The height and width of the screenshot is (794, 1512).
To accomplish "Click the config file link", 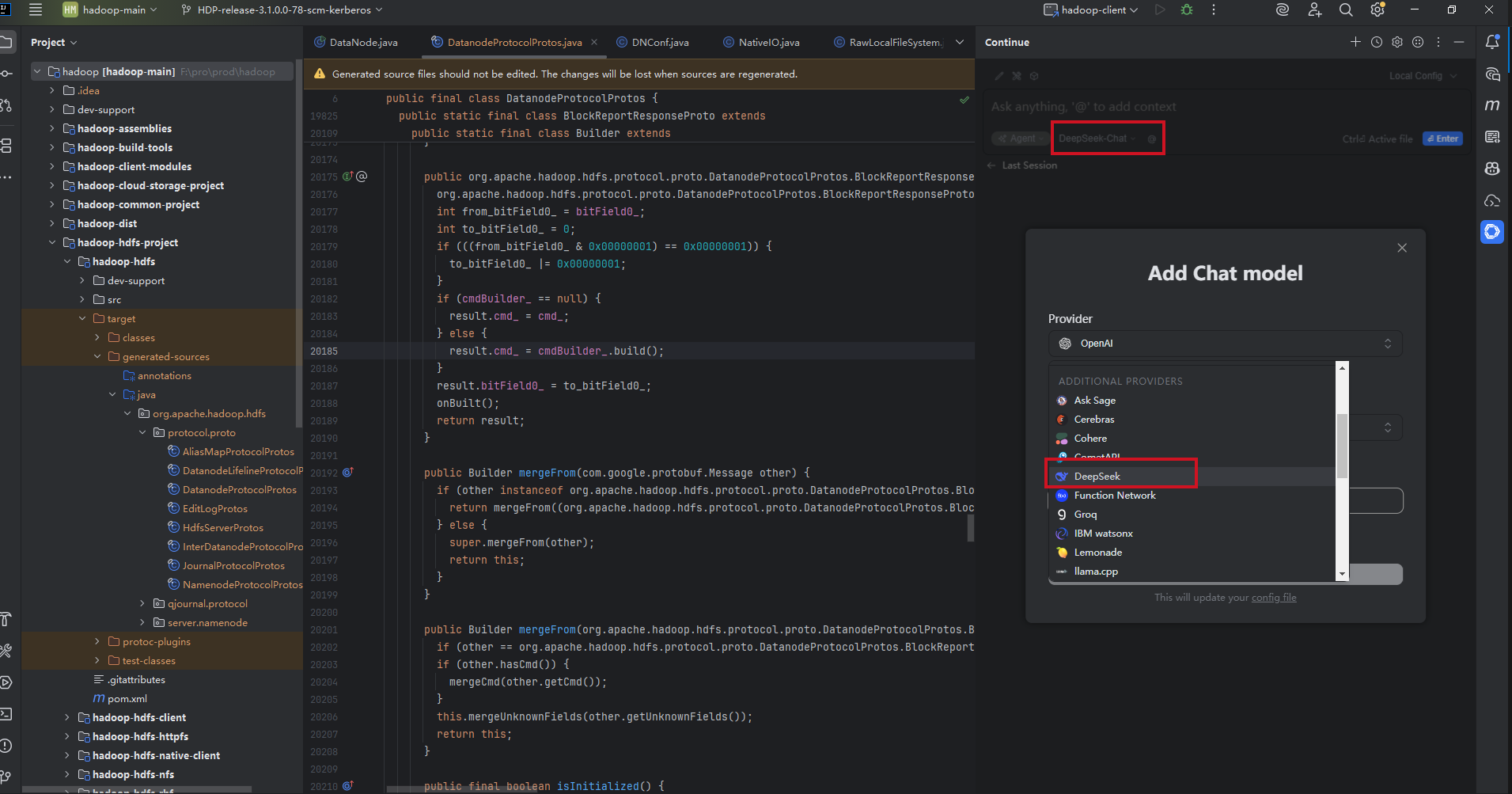I will (x=1273, y=598).
